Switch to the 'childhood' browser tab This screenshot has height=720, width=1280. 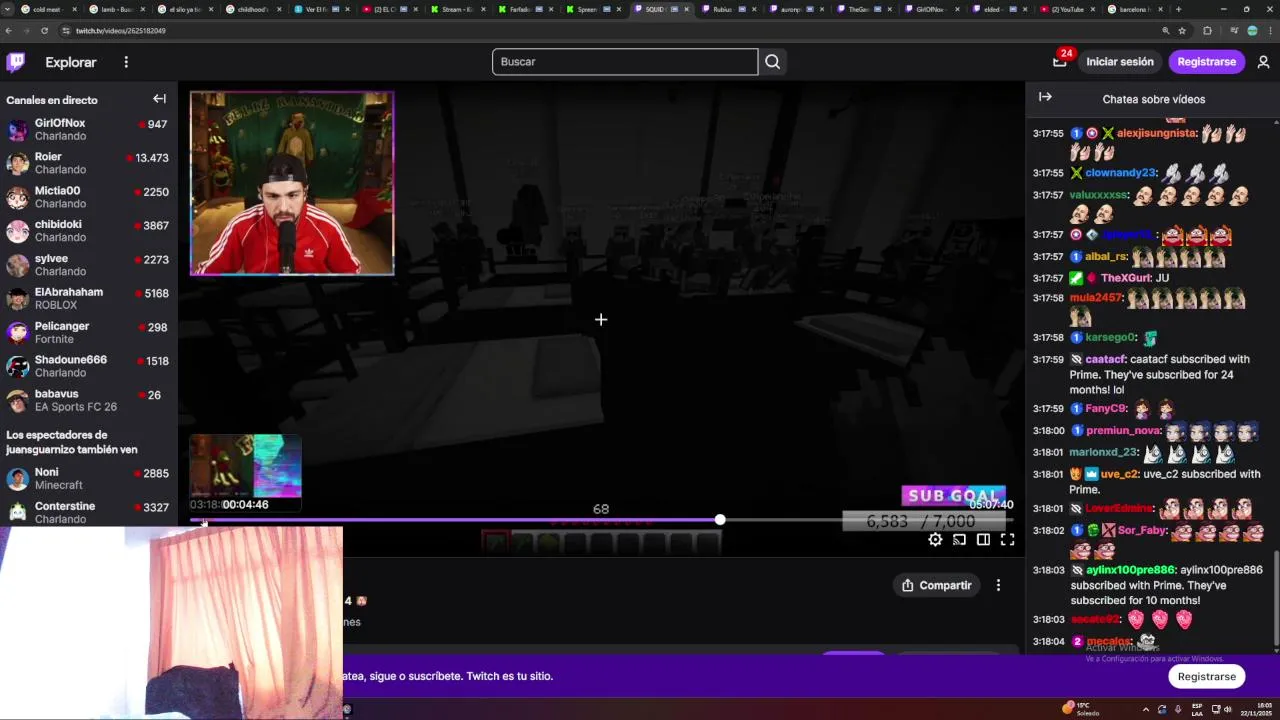[256, 9]
